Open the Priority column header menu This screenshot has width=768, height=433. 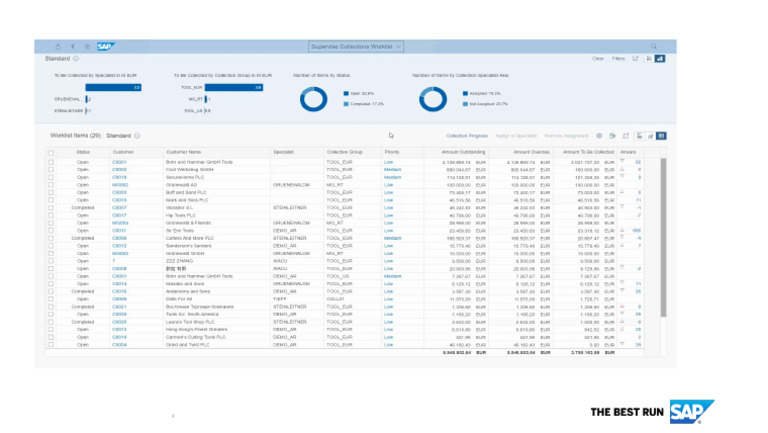(403, 152)
